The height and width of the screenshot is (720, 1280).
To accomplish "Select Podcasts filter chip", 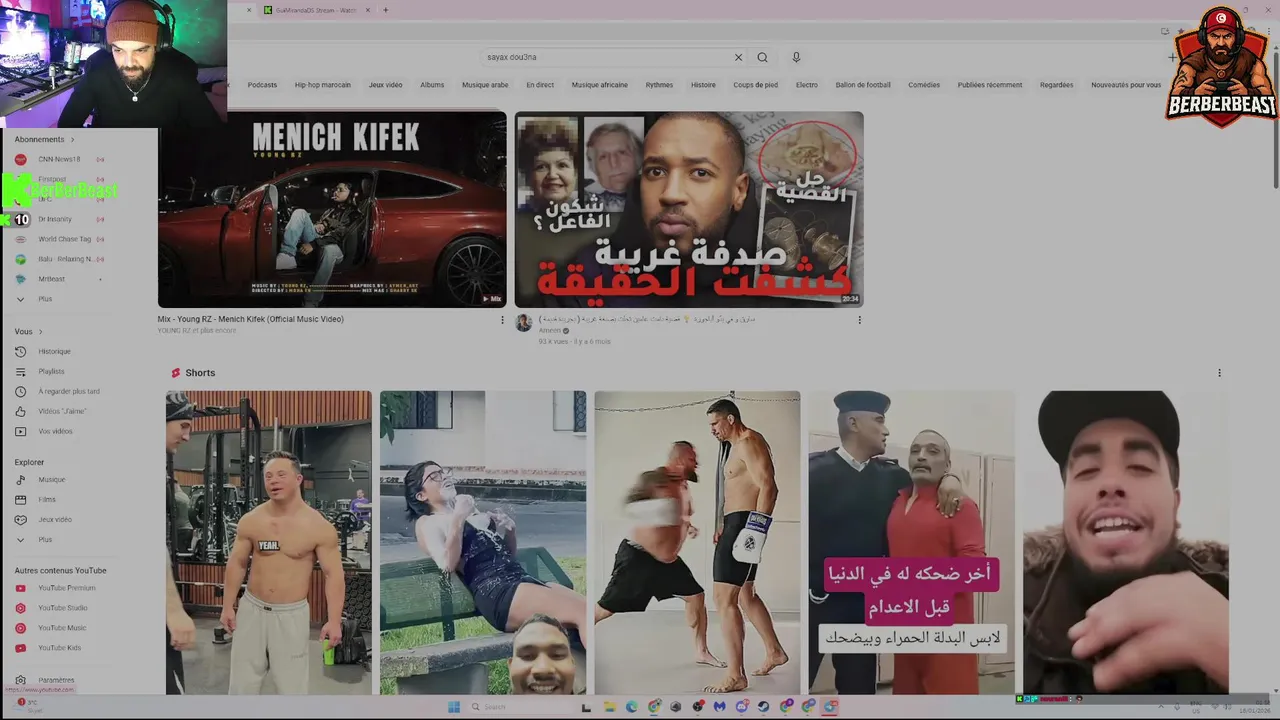I will coord(262,85).
